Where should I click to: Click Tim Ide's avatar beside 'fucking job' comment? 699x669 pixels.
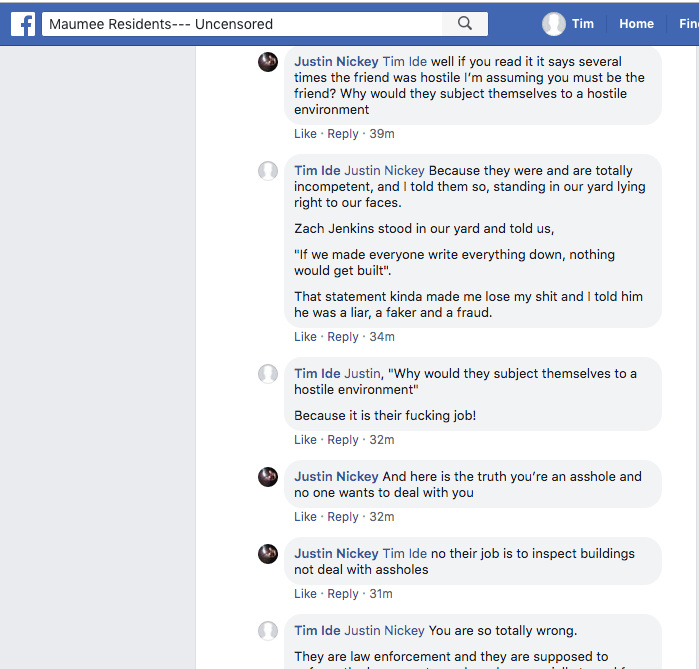[x=268, y=374]
